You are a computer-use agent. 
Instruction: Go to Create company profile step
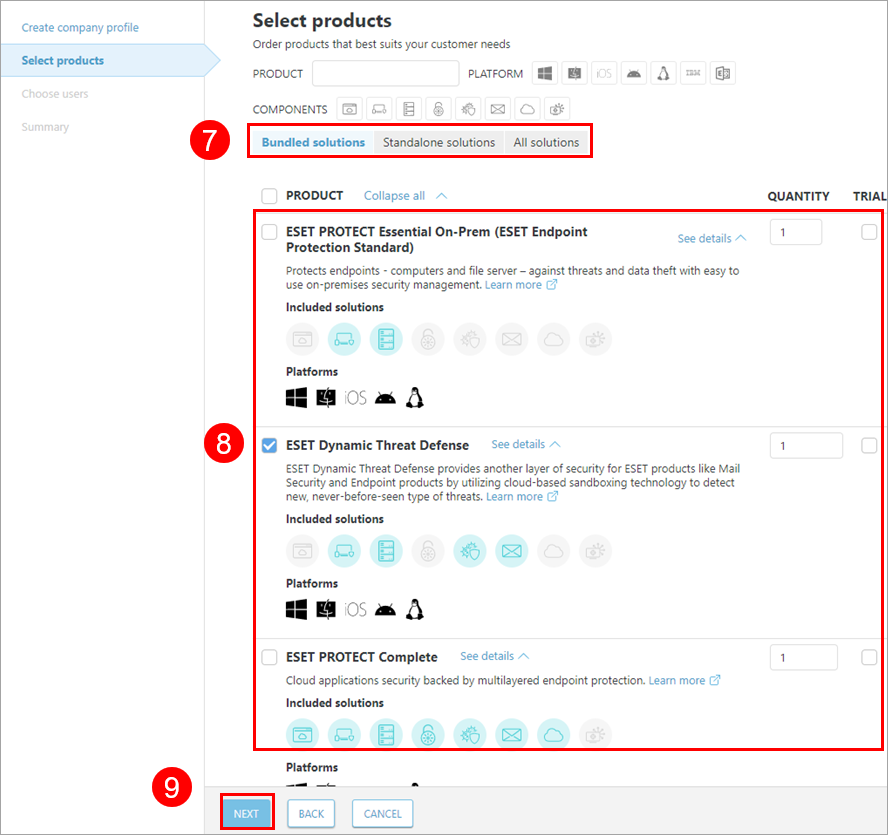(80, 28)
